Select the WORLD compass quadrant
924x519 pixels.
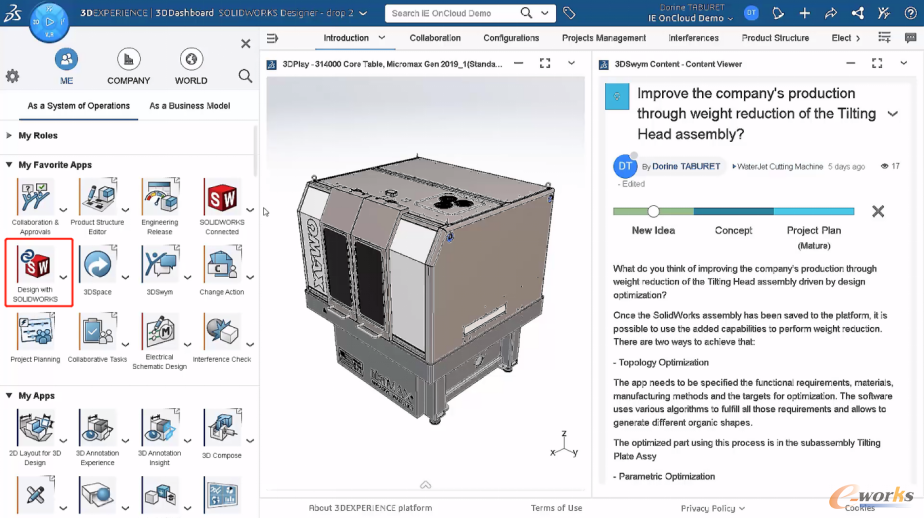191,67
